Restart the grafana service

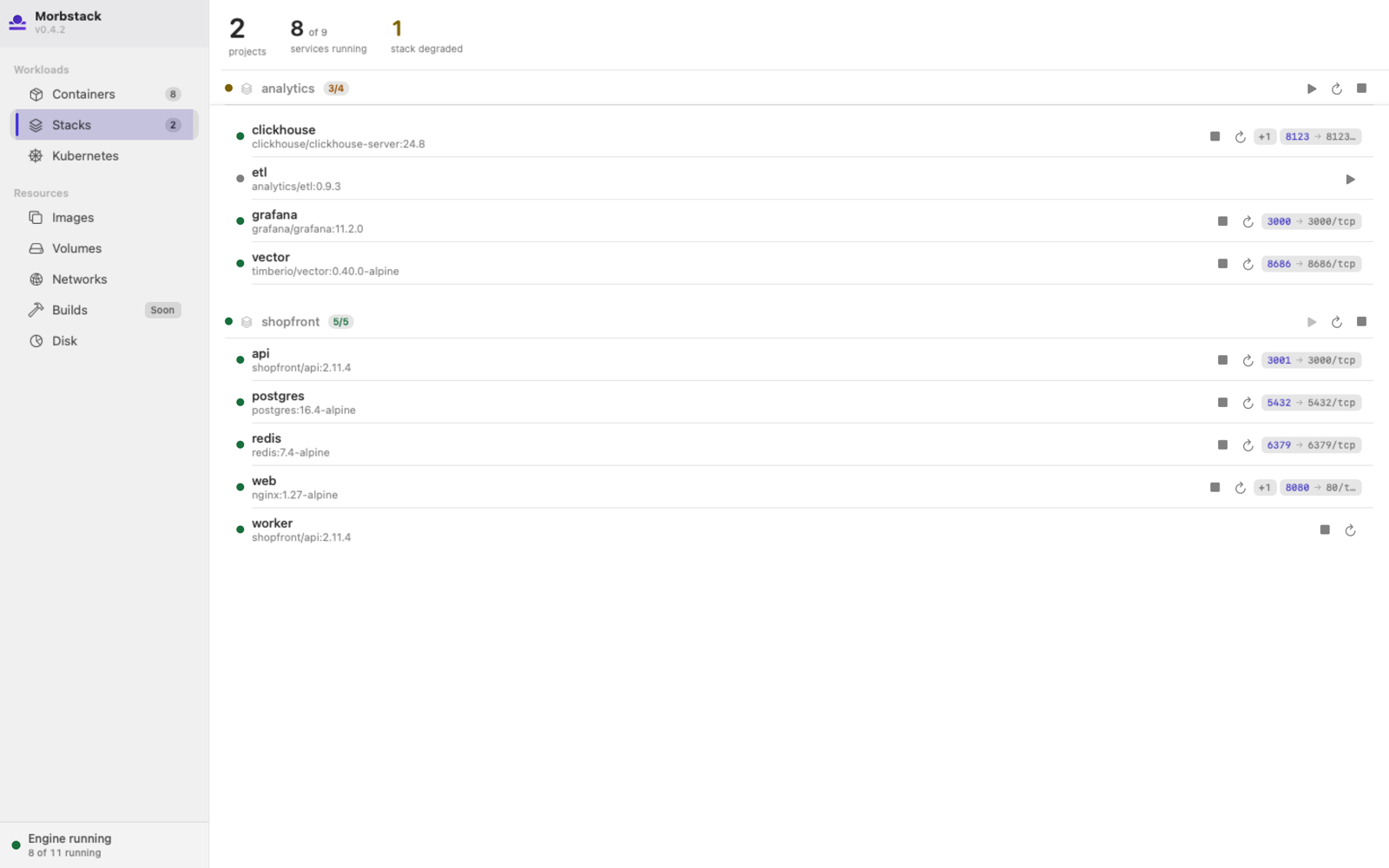click(1247, 222)
